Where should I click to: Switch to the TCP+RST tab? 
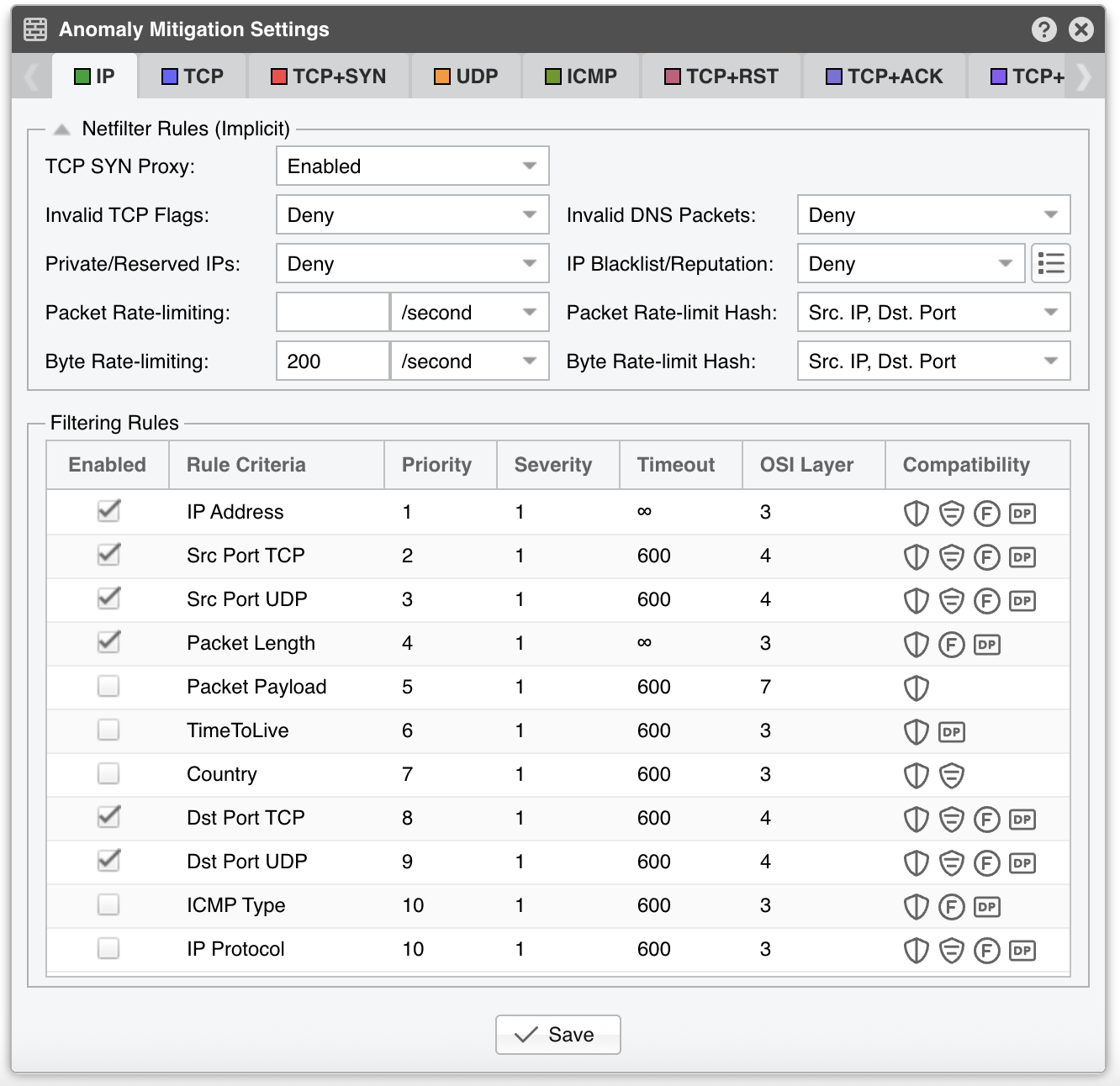[x=721, y=76]
